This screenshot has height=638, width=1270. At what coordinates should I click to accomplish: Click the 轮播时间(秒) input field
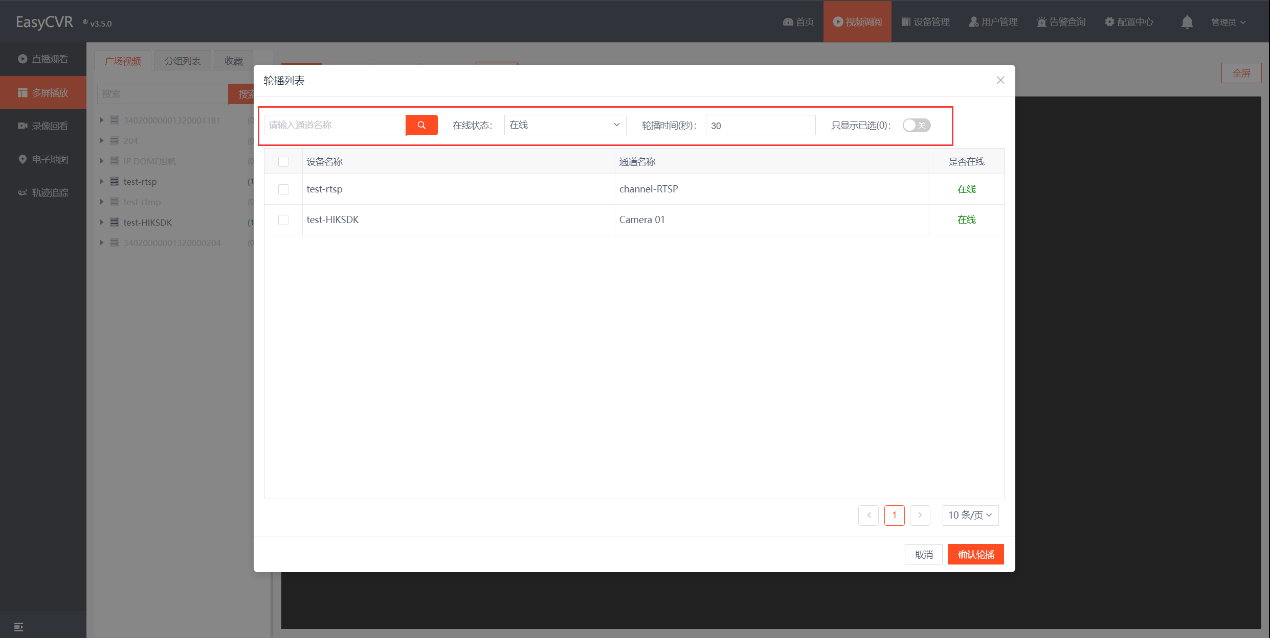tap(760, 125)
